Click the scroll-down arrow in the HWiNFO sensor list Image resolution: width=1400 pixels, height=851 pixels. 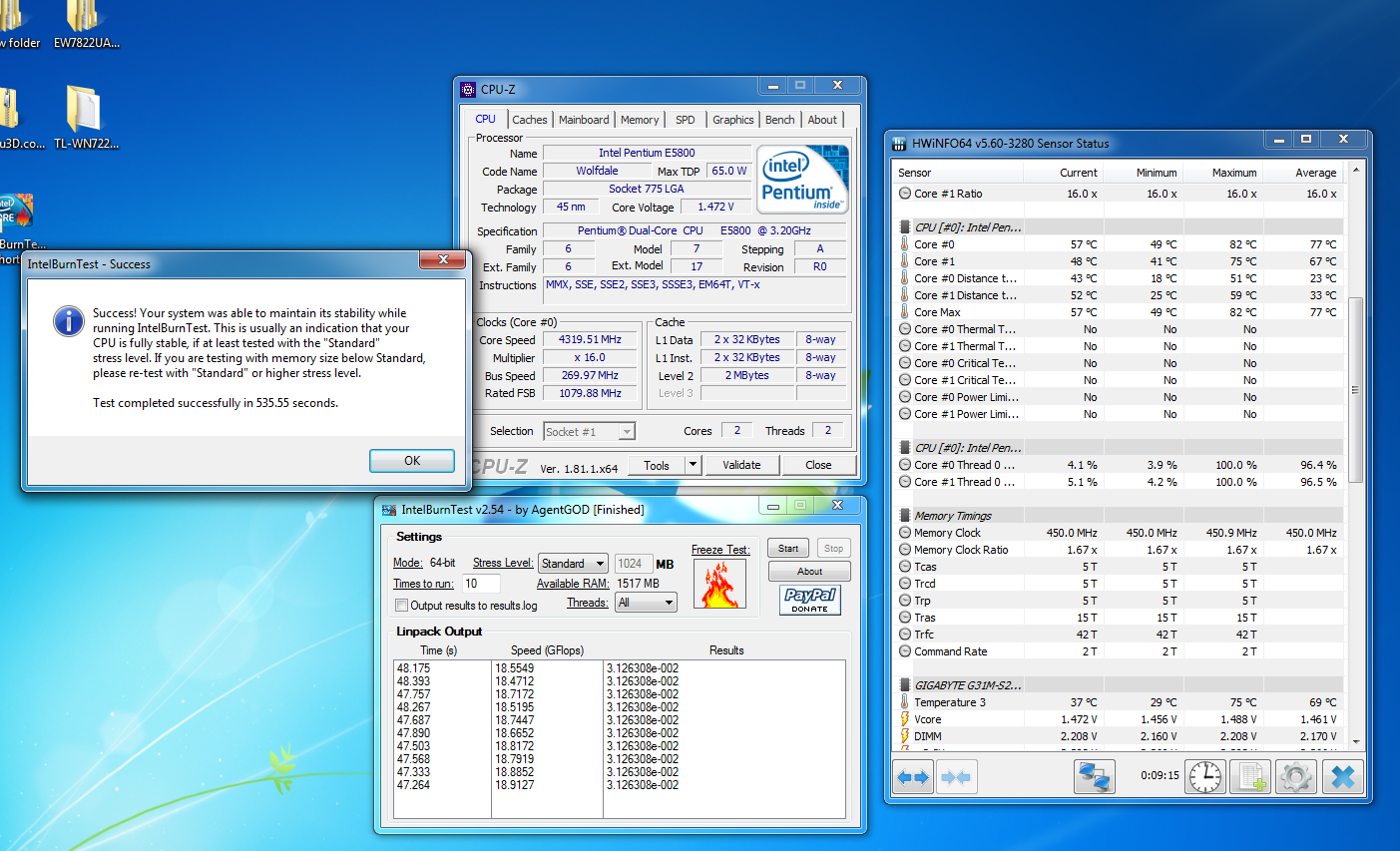click(1356, 741)
